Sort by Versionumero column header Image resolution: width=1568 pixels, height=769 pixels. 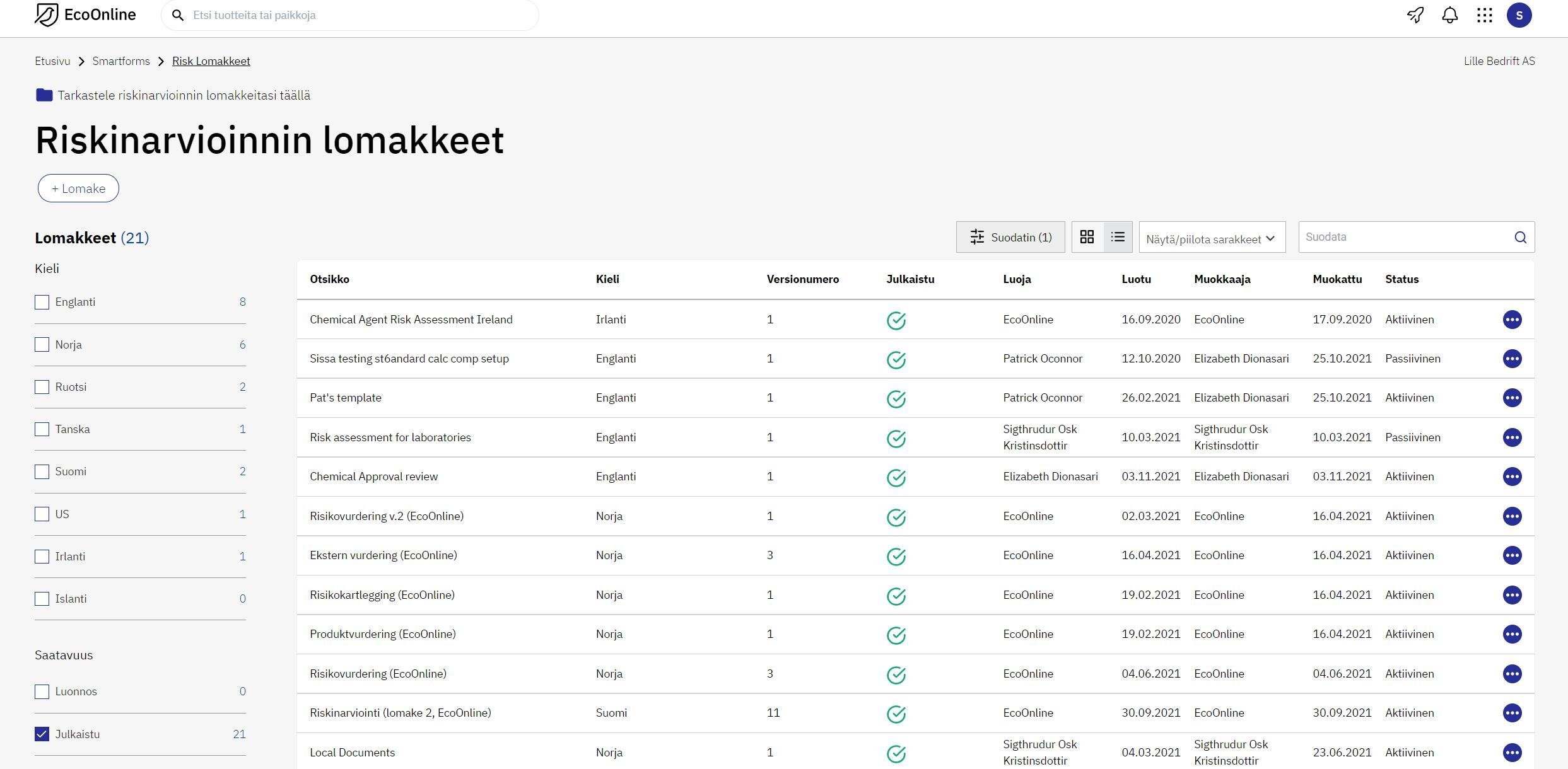(802, 279)
